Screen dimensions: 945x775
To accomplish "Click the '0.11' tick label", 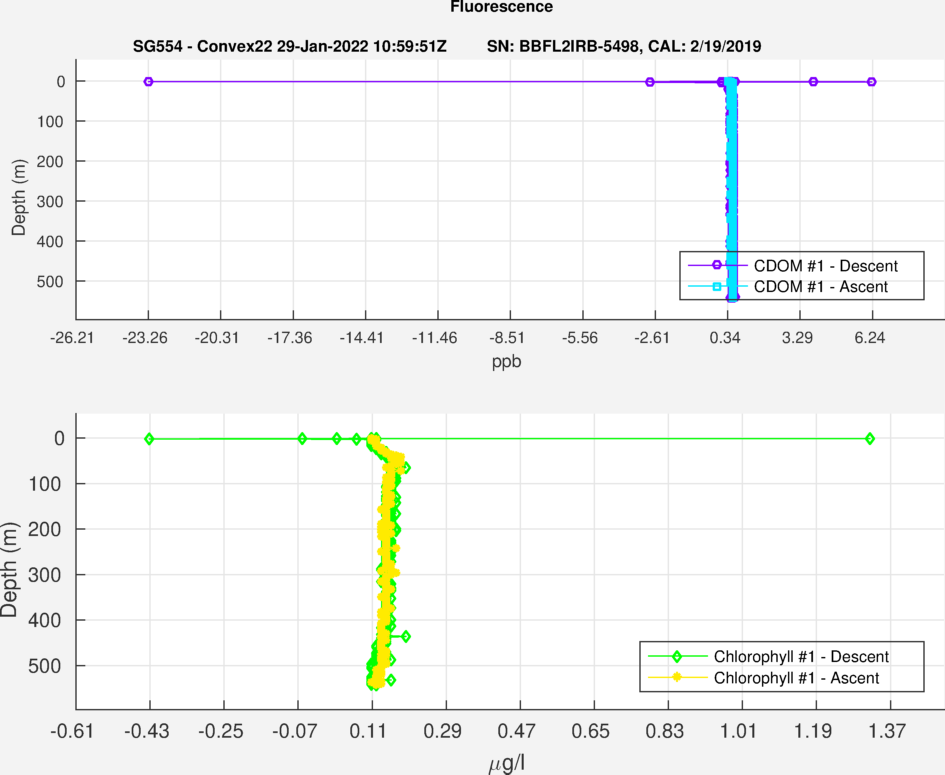I will tap(368, 731).
